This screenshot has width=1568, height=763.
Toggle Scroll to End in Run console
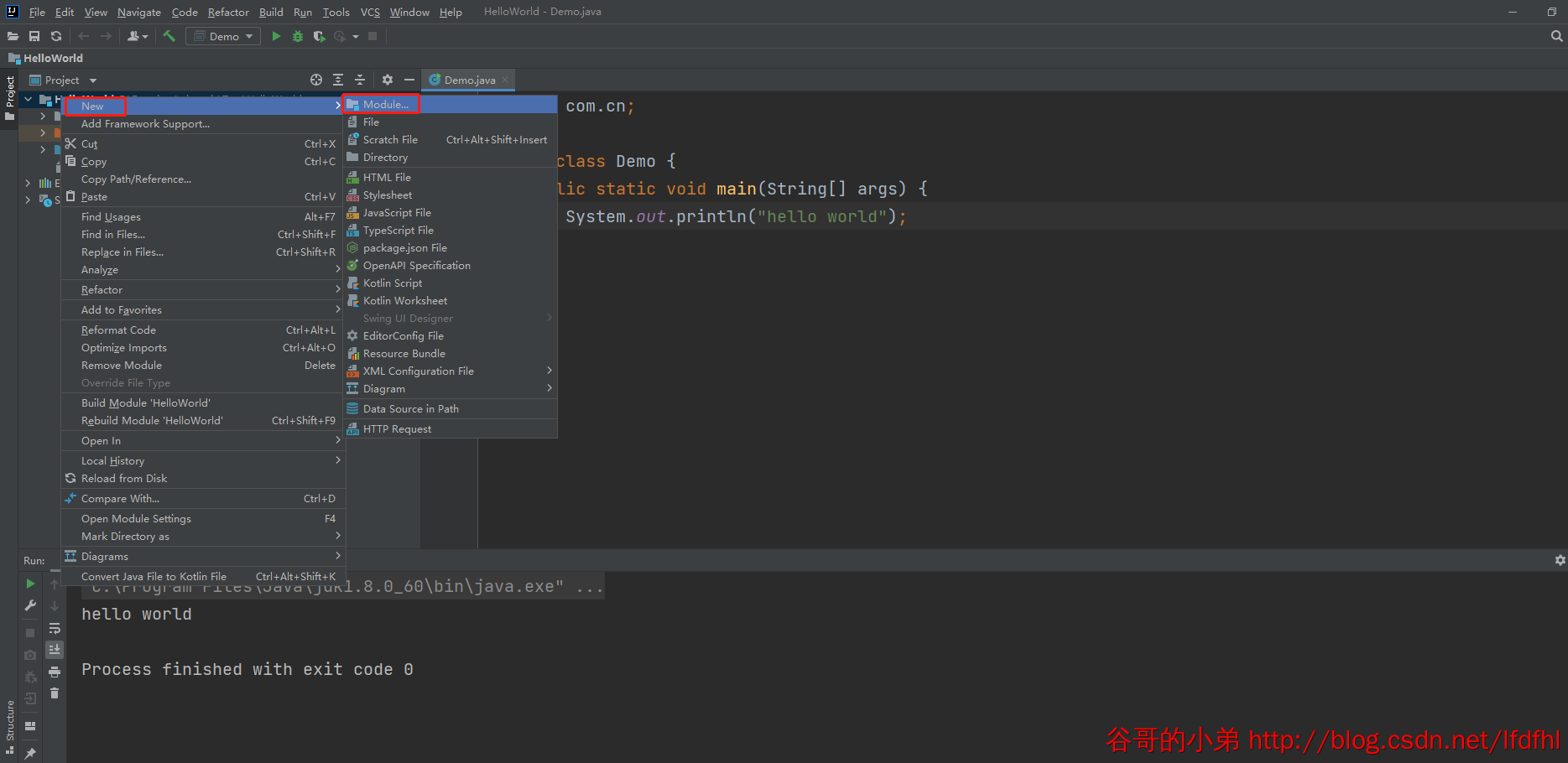[x=55, y=650]
